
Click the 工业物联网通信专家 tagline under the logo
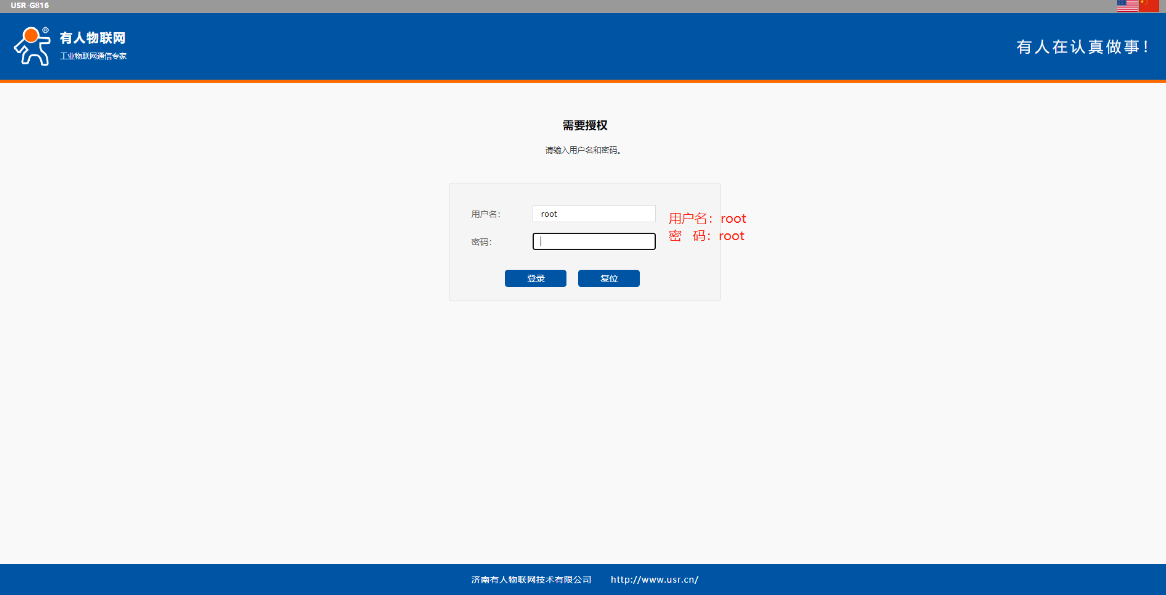pyautogui.click(x=93, y=56)
